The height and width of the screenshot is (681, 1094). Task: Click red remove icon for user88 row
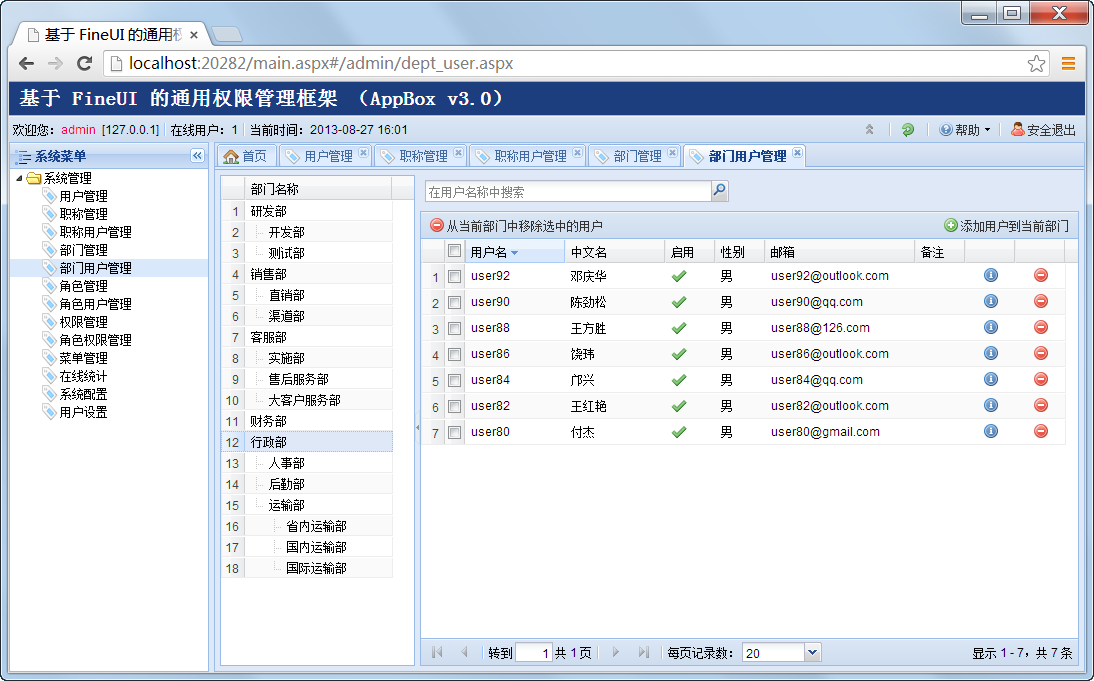1040,327
